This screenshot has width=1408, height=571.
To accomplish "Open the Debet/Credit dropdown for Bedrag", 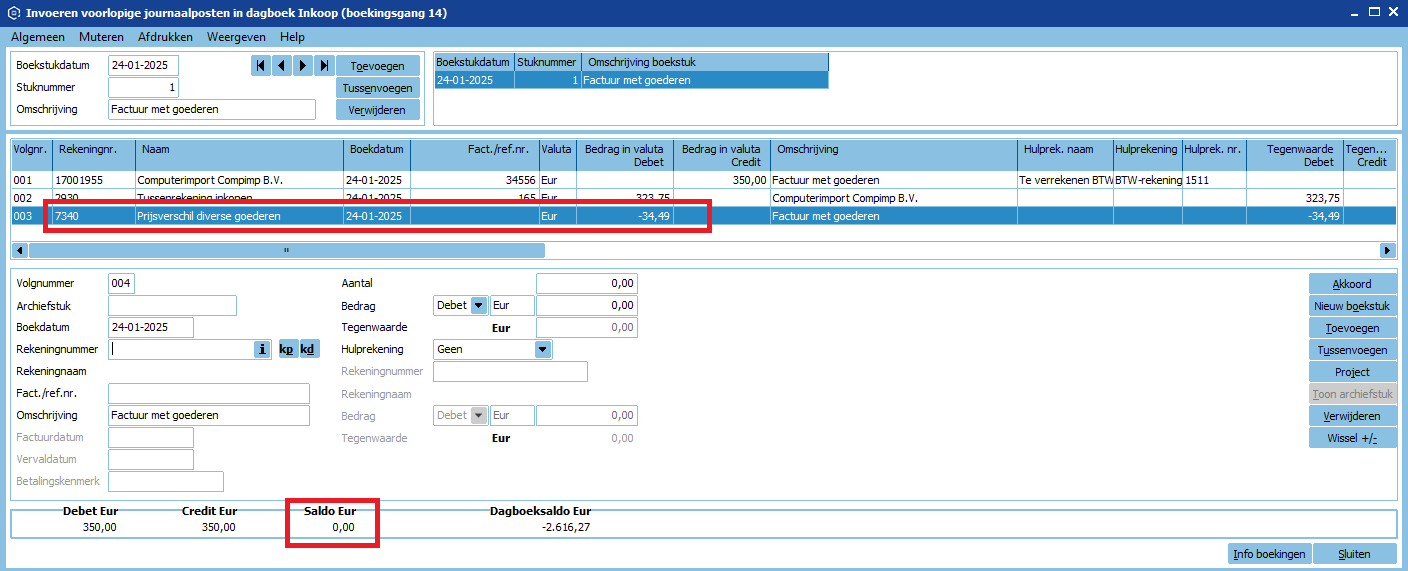I will 478,306.
